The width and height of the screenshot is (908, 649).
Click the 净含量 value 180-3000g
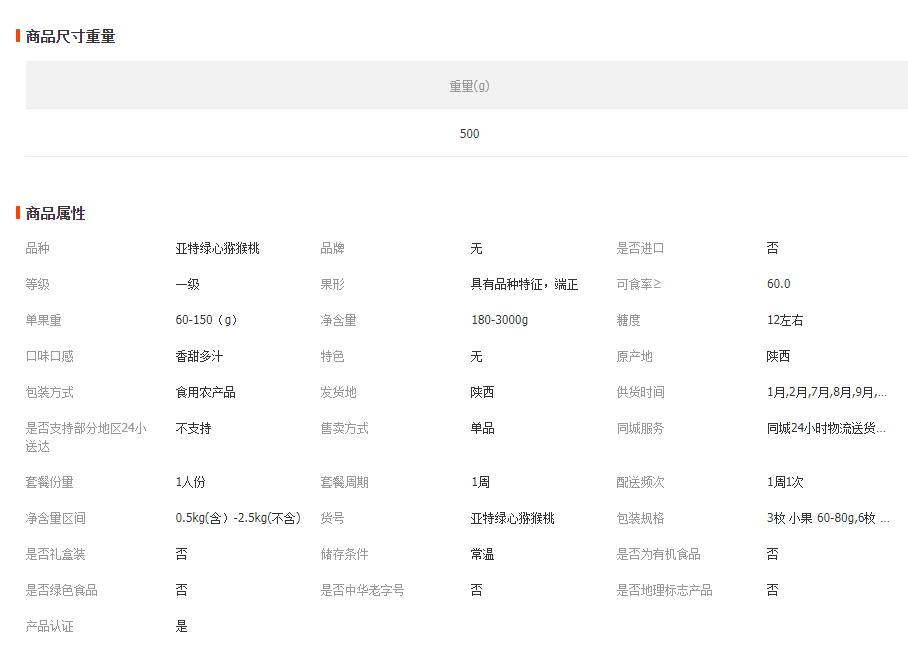tap(499, 320)
